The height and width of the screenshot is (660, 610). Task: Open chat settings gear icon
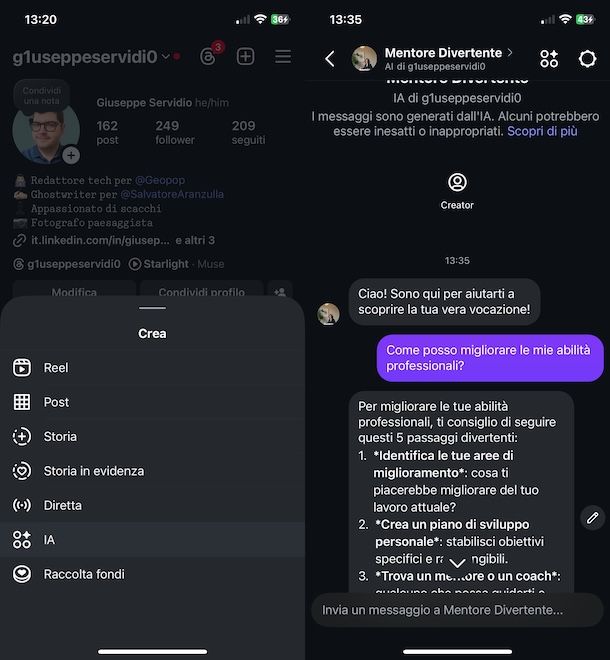[587, 59]
